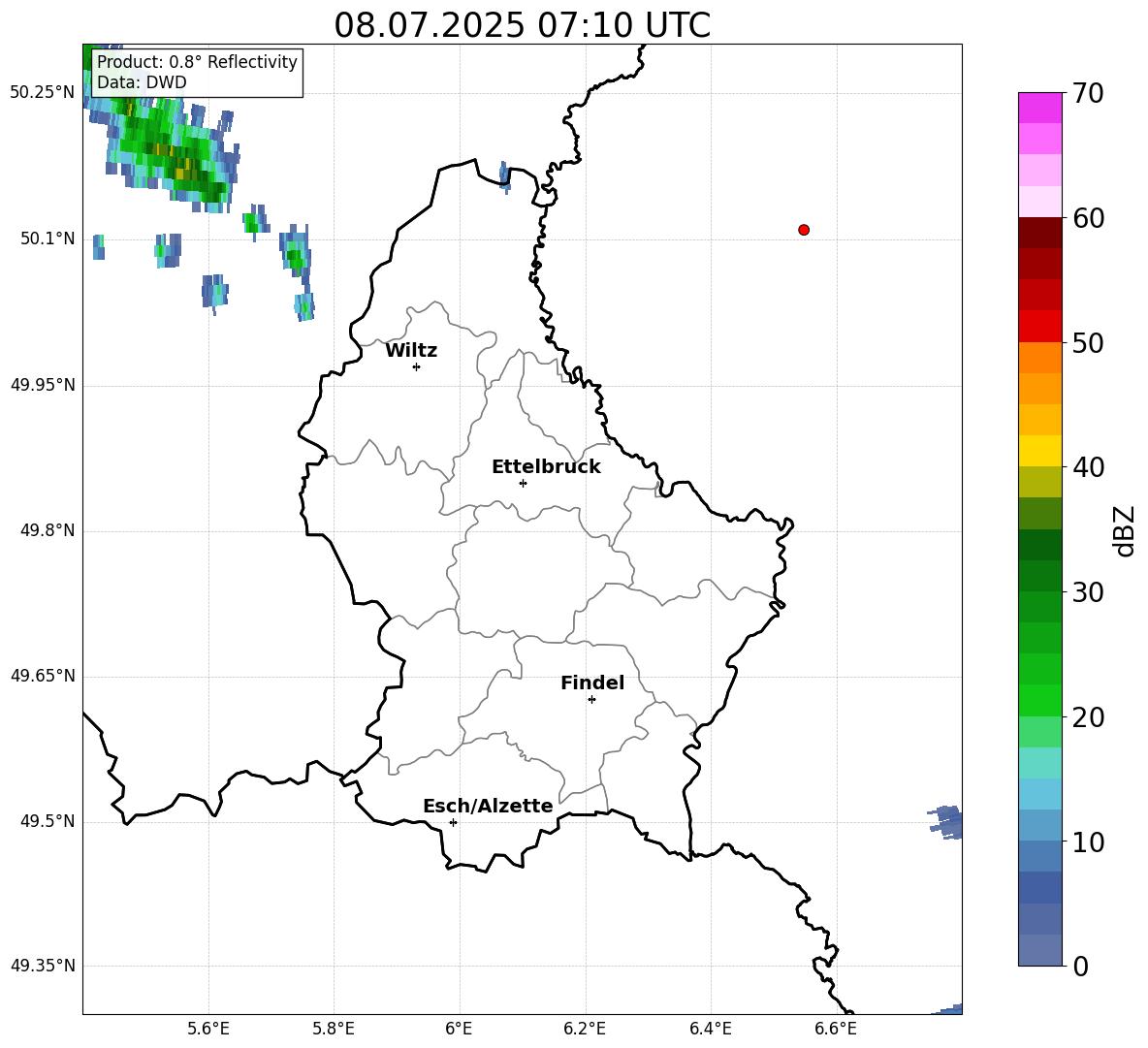Click the slate blue swatch just above 0
The width and height of the screenshot is (1148, 1048).
[1039, 950]
